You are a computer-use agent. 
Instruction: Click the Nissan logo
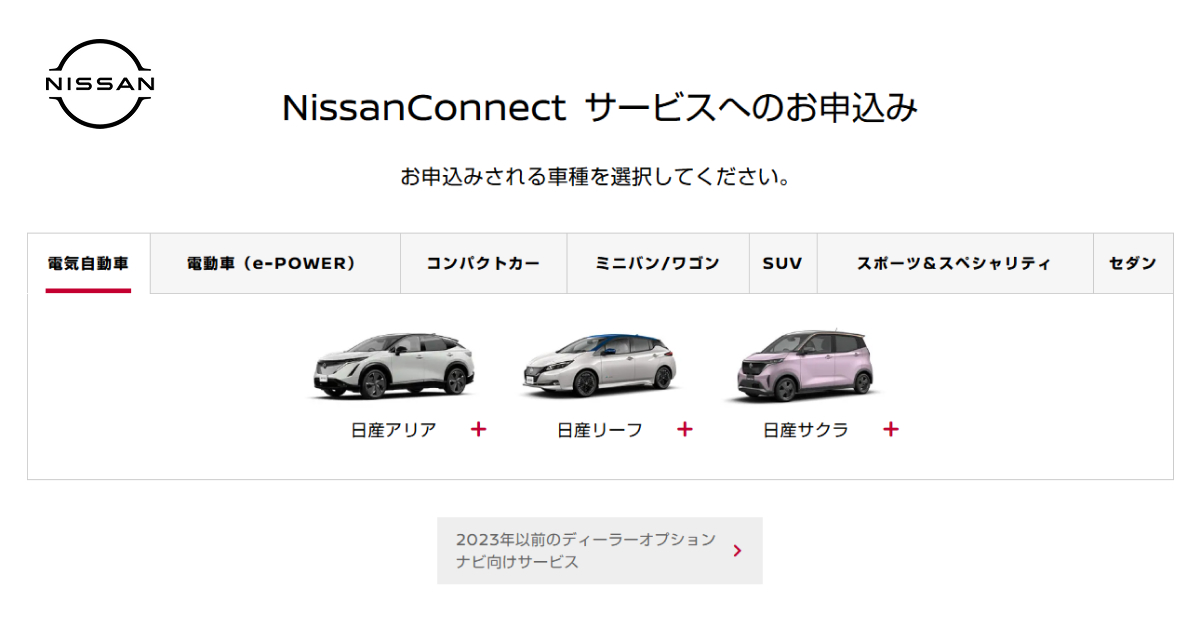(x=100, y=84)
